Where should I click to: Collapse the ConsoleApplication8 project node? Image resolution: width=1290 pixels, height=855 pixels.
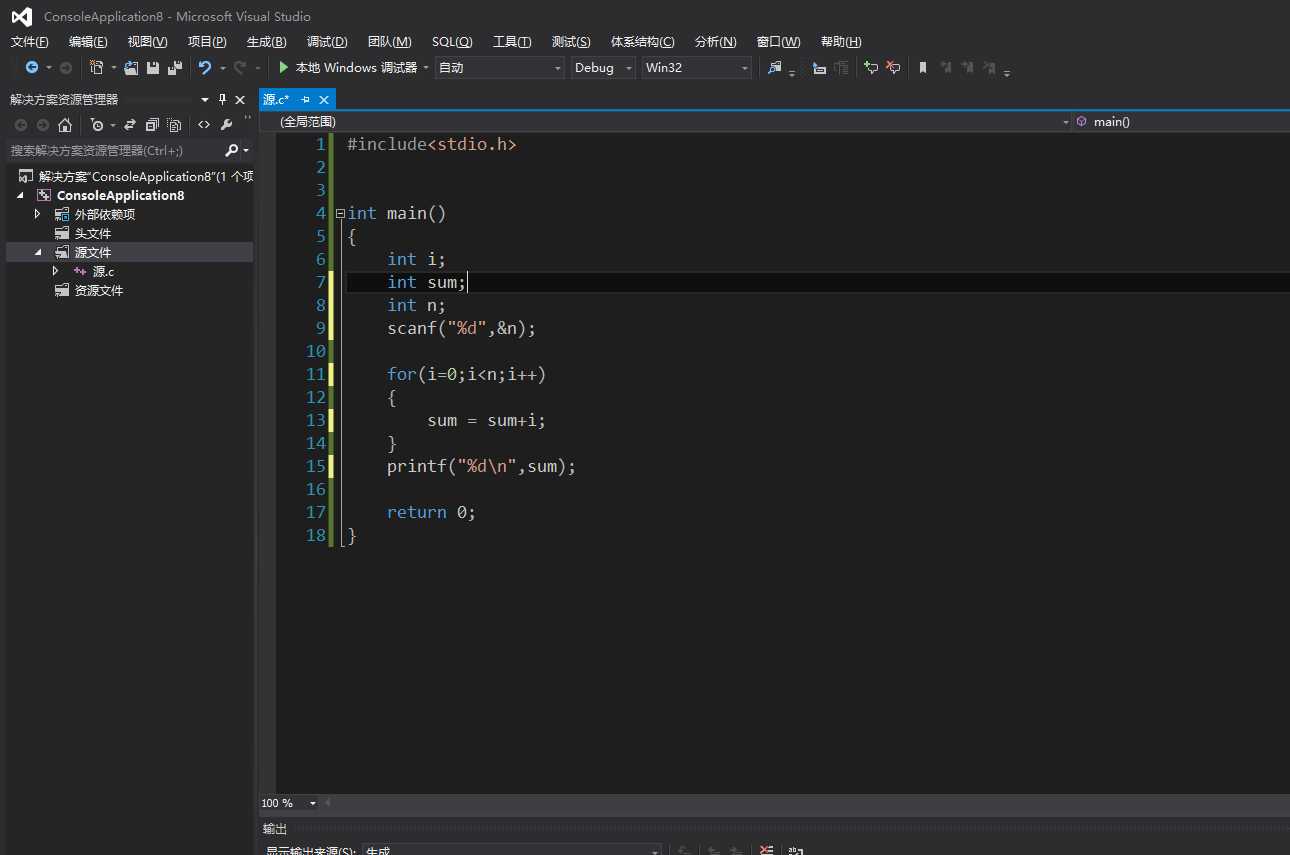tap(20, 195)
